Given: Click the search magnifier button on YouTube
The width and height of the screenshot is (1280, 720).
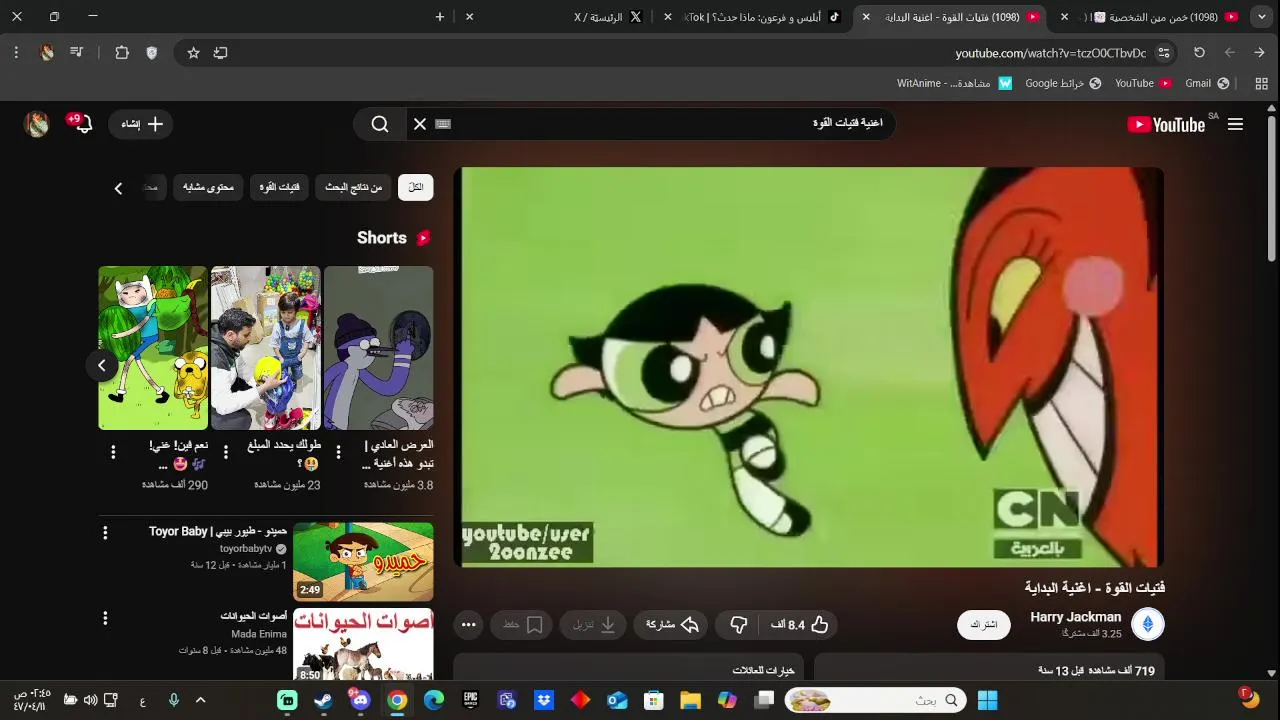Looking at the screenshot, I should [380, 124].
